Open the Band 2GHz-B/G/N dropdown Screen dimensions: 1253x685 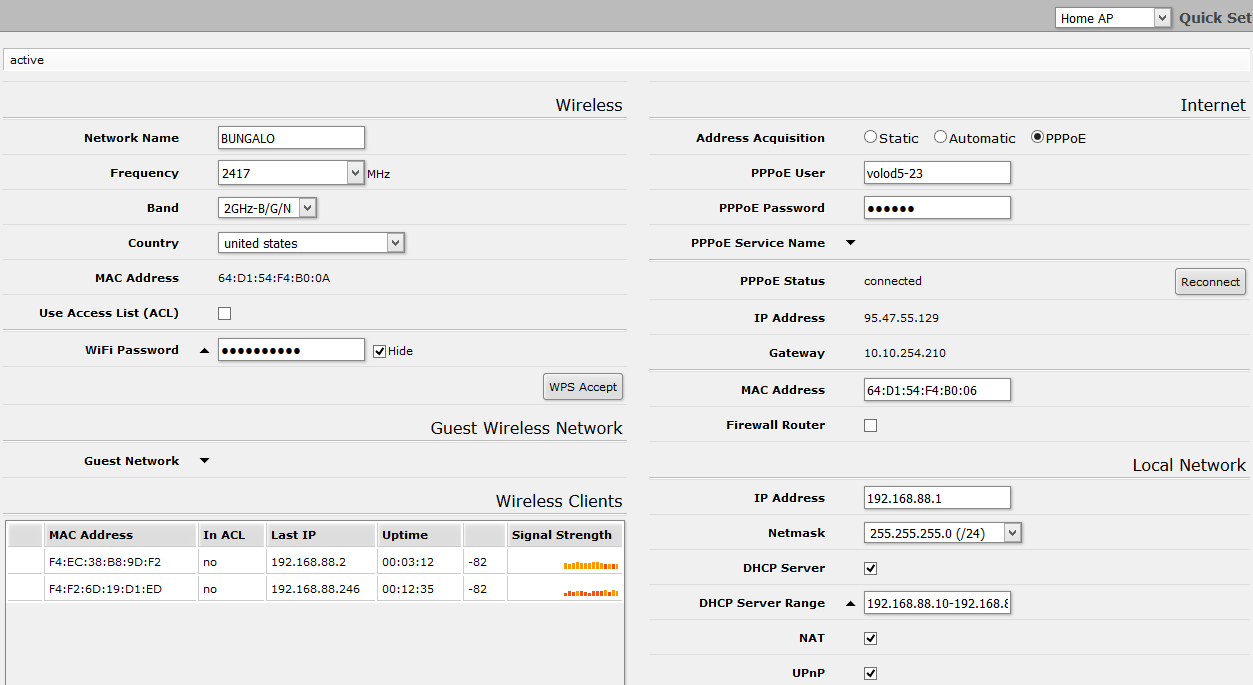tap(267, 208)
